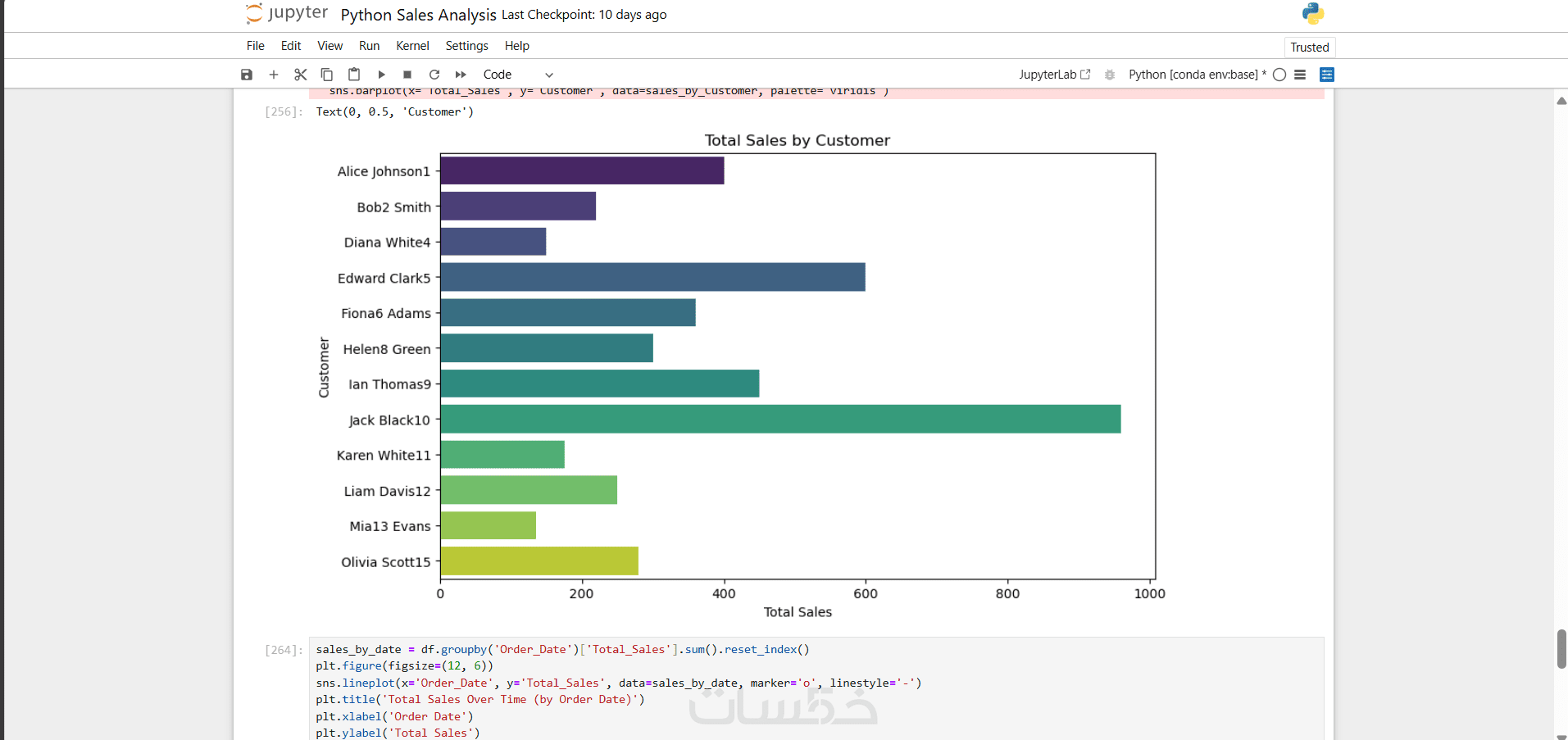This screenshot has height=740, width=1568.
Task: Paste cell from the clipboard
Action: 354,75
